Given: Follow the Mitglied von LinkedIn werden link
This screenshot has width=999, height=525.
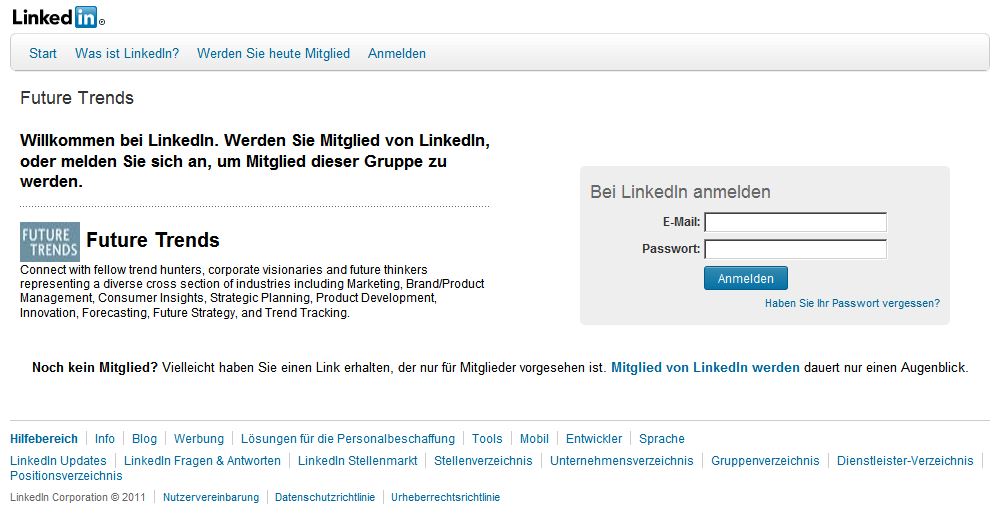Looking at the screenshot, I should 705,368.
